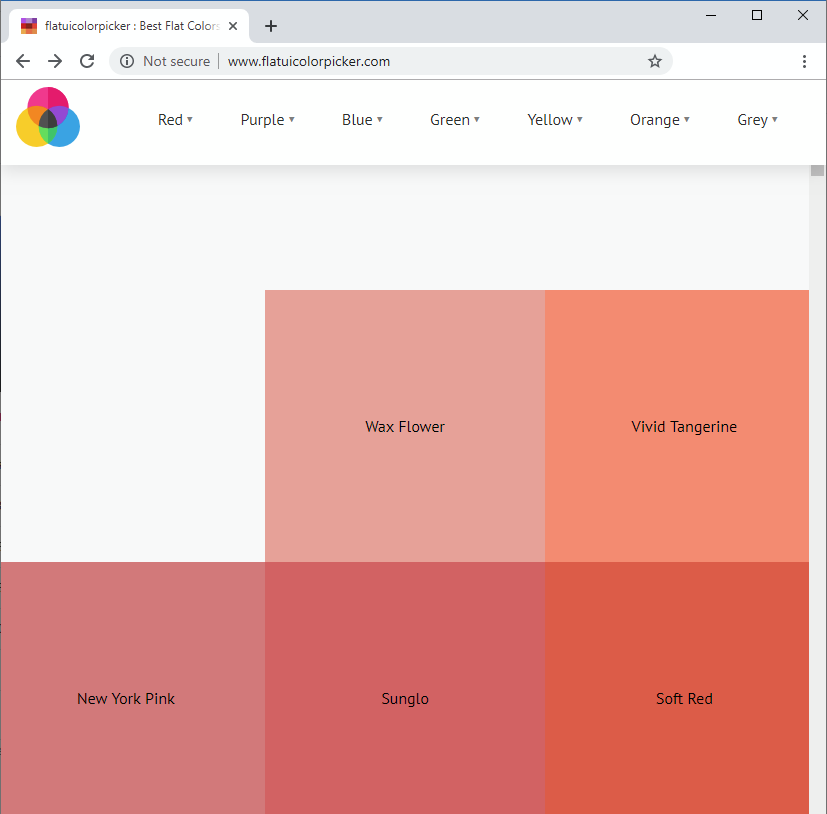Open the Grey color dropdown
The width and height of the screenshot is (827, 814).
pos(757,120)
